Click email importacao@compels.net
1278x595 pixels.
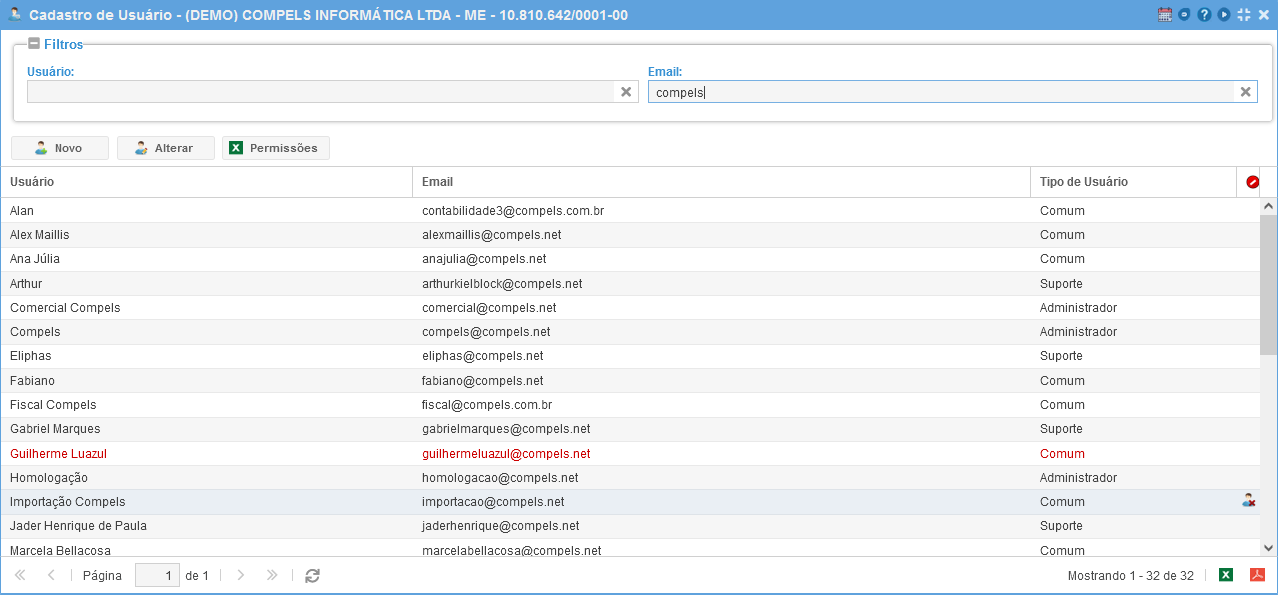(x=493, y=502)
